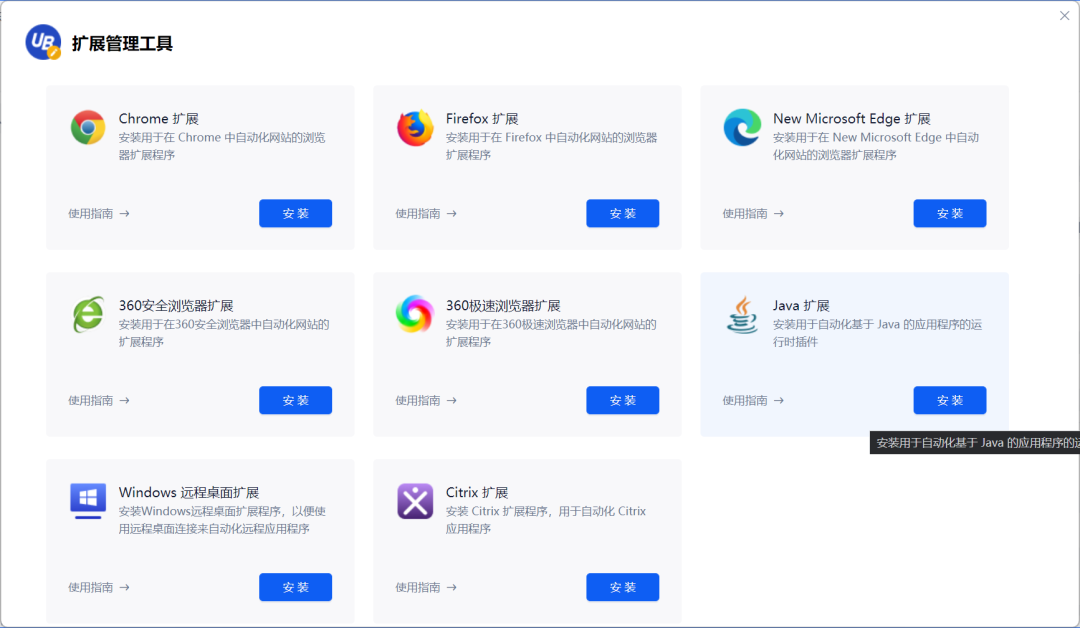Click the Windows 远程桌面 icon
The height and width of the screenshot is (628, 1080).
coord(88,501)
